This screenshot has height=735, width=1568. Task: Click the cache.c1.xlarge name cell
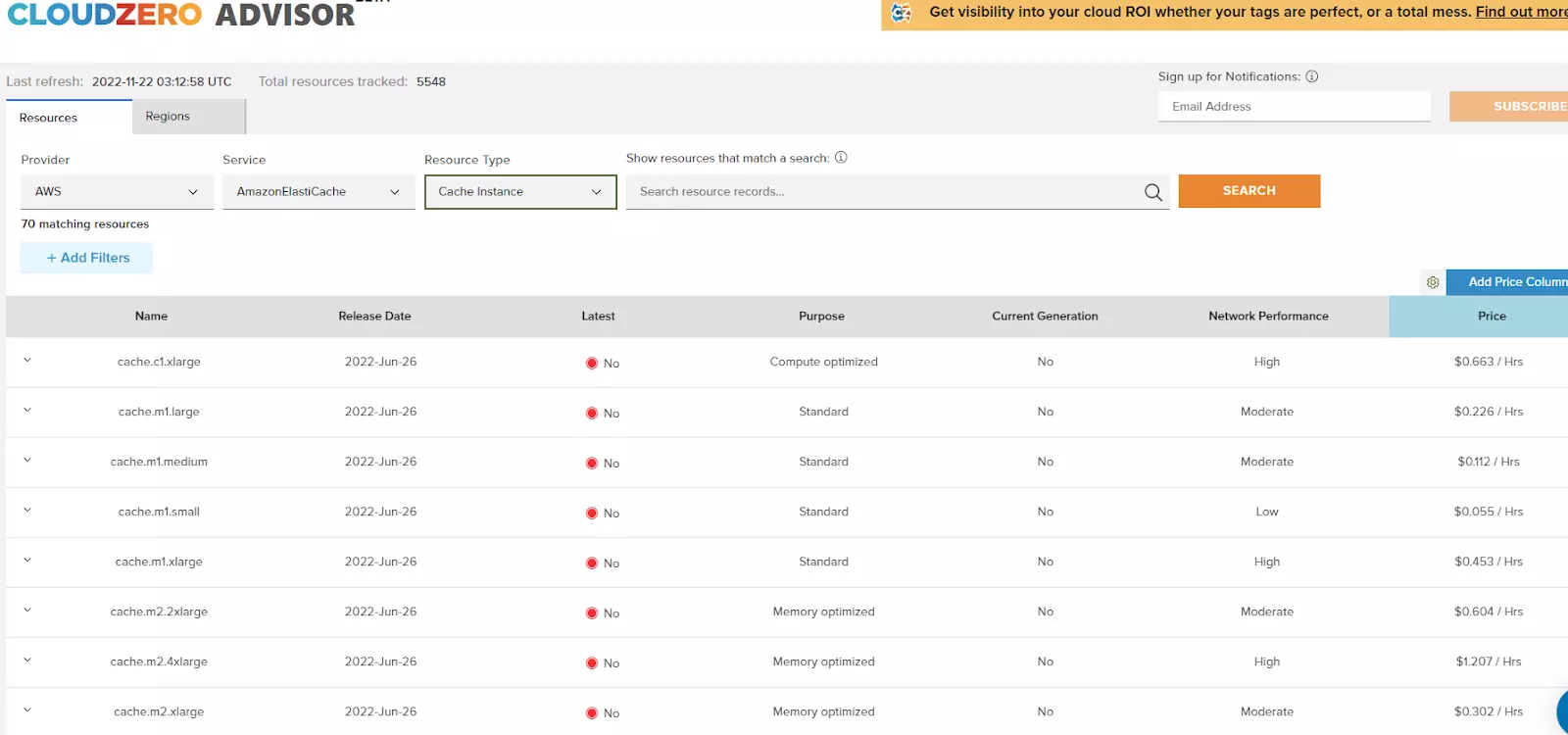[159, 362]
